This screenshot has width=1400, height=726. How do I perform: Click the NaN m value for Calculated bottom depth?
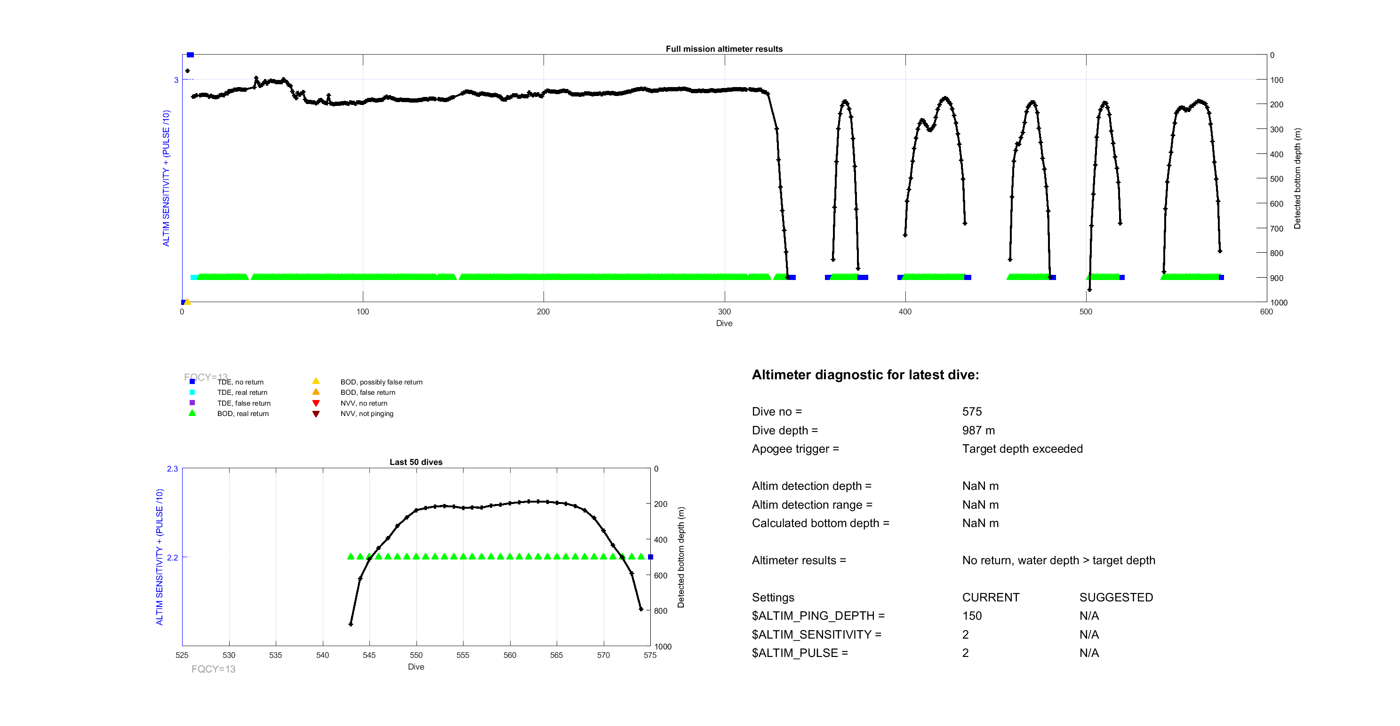coord(980,523)
